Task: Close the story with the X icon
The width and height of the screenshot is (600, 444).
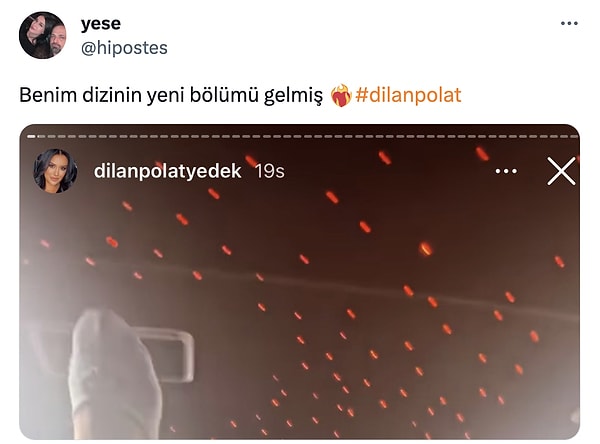Action: 561,171
